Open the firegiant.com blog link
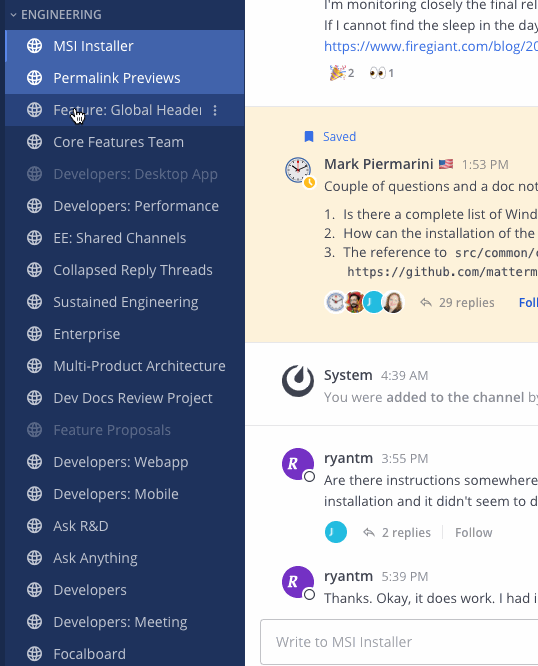538x666 pixels. 431,46
